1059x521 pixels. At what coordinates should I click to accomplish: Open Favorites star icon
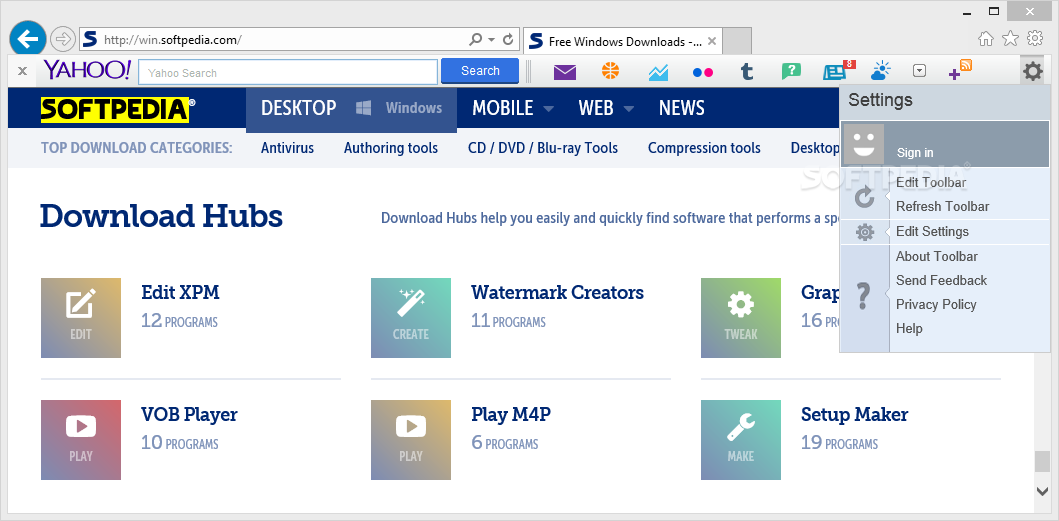click(x=1010, y=39)
